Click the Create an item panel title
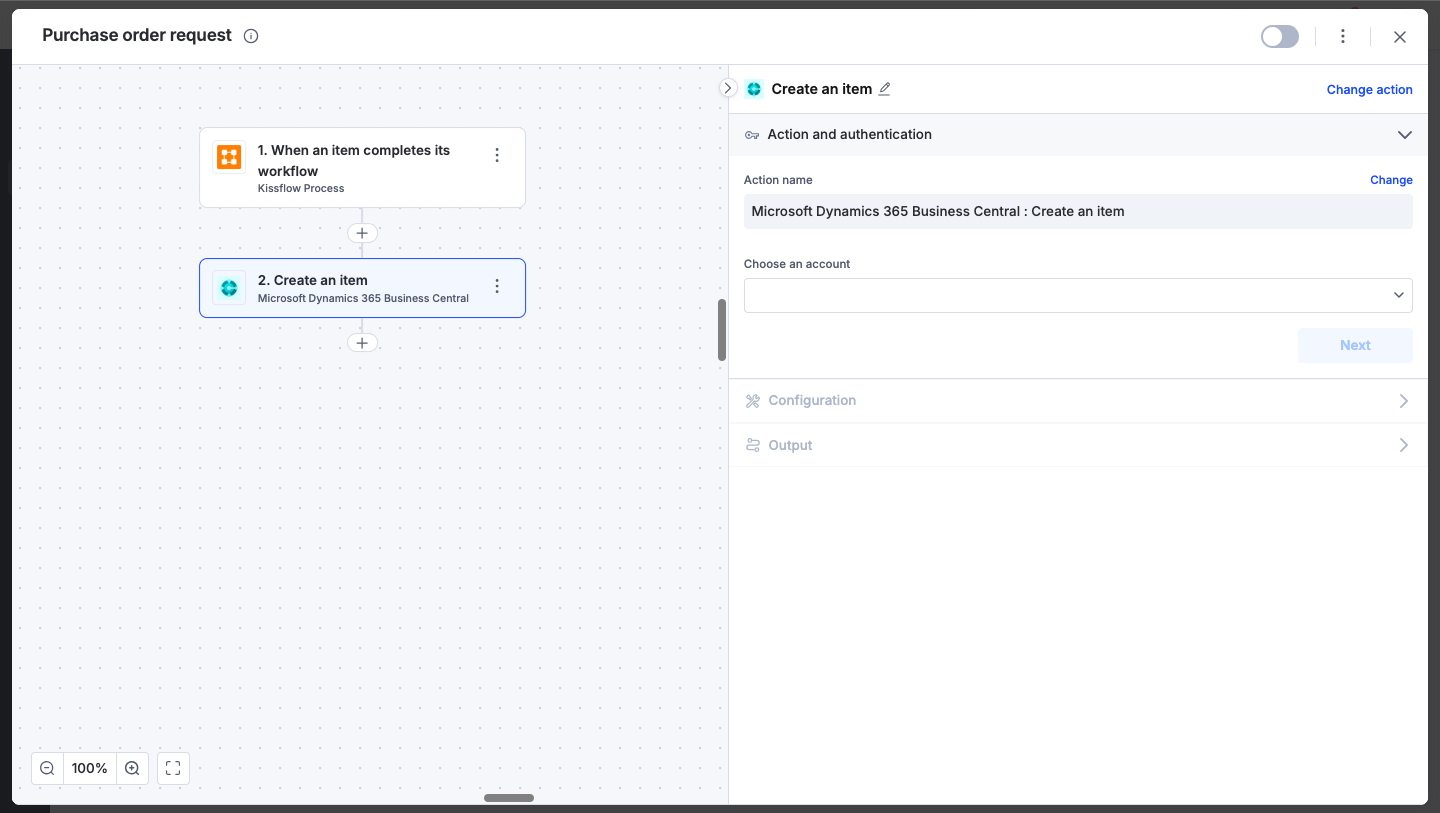 (x=822, y=89)
